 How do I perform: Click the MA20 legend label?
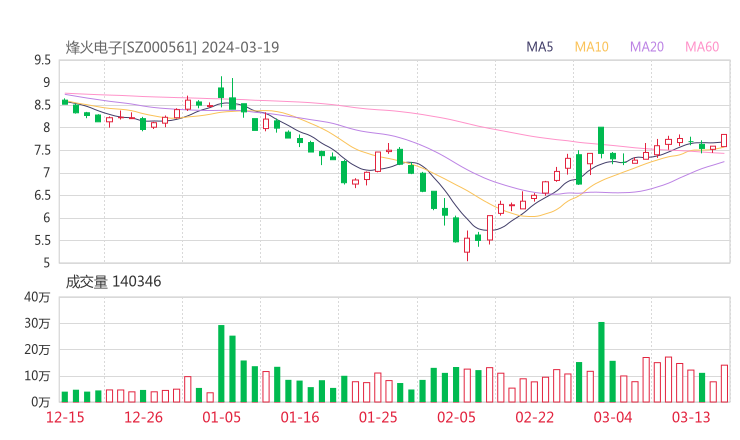click(647, 47)
